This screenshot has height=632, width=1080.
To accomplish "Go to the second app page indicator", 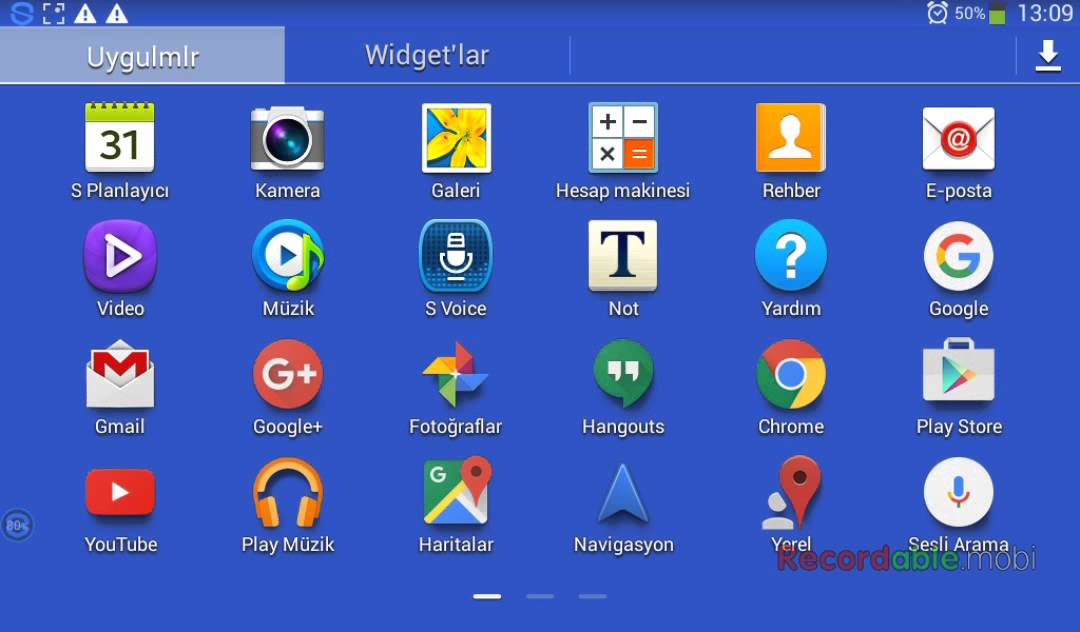I will (x=540, y=596).
